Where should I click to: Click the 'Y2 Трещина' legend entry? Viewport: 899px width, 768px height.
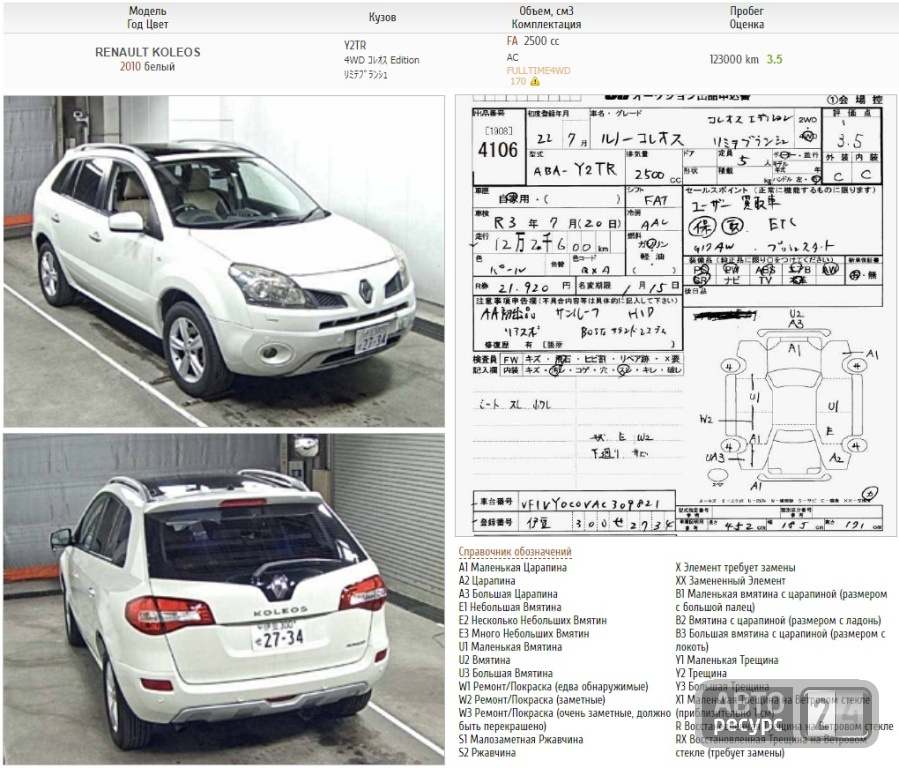[701, 673]
